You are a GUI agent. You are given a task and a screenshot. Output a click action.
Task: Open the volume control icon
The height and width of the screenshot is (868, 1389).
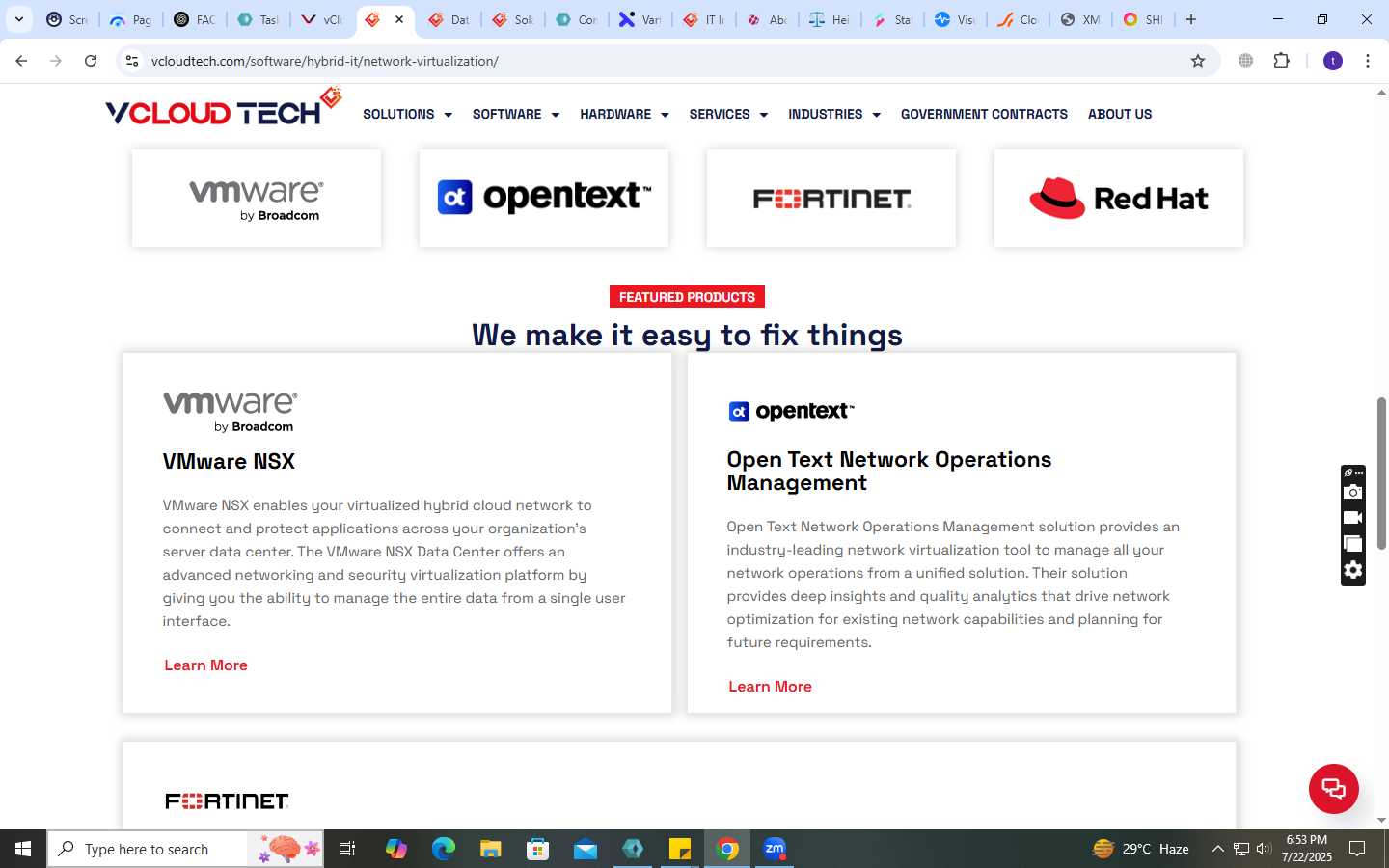click(x=1264, y=849)
